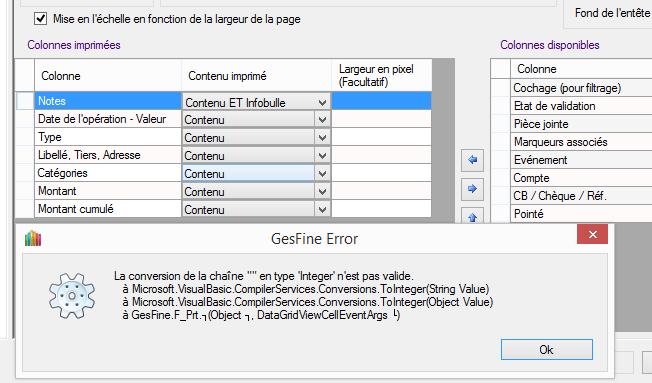Select Compte available column
This screenshot has width=652, height=383.
pyautogui.click(x=581, y=178)
